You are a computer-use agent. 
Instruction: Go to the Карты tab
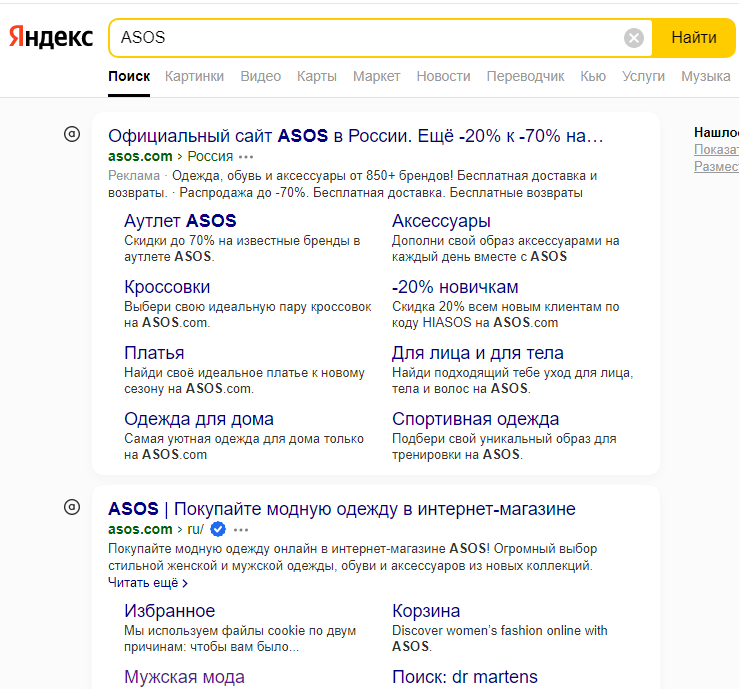coord(317,76)
